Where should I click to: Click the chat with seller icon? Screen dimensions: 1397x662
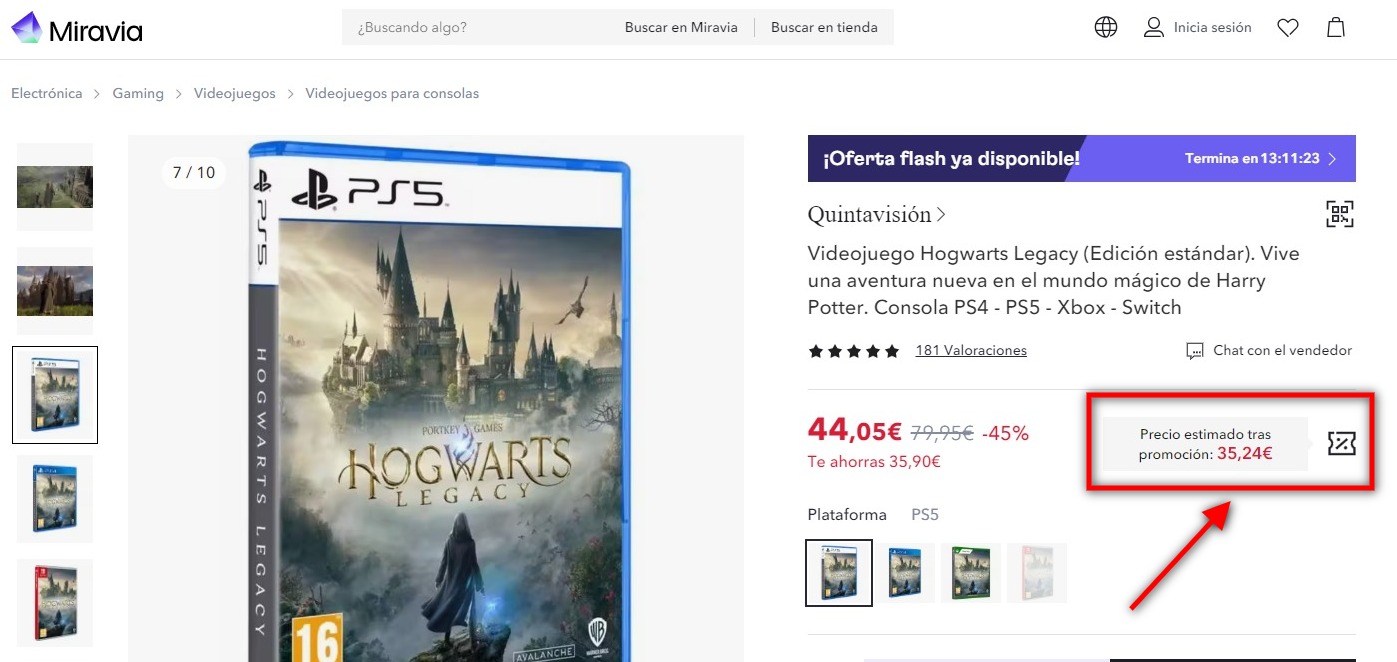(1194, 351)
